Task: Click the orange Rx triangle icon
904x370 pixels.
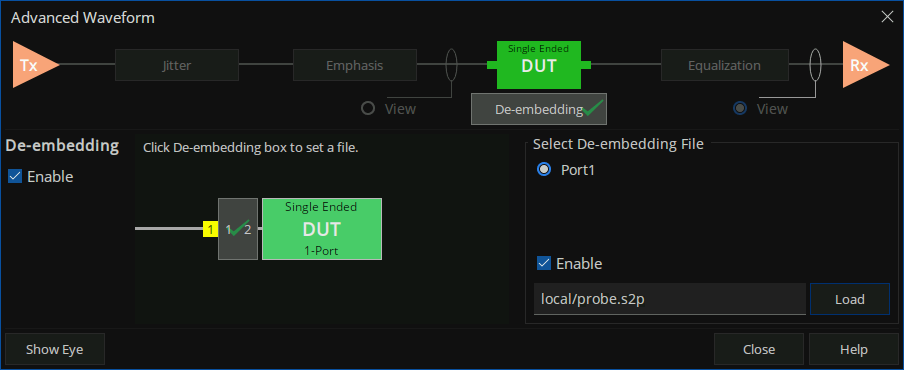Action: pyautogui.click(x=863, y=65)
